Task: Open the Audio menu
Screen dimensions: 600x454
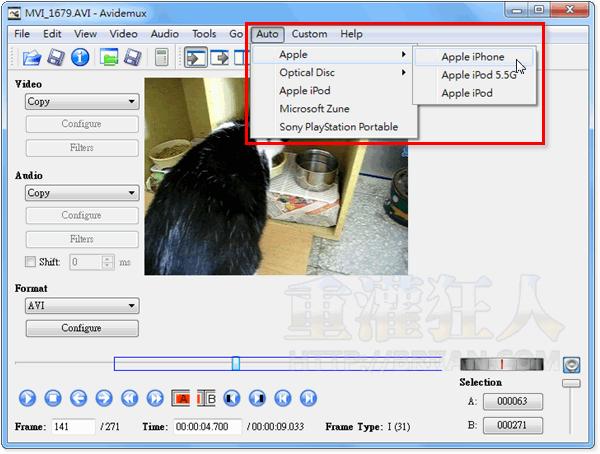Action: pyautogui.click(x=165, y=34)
